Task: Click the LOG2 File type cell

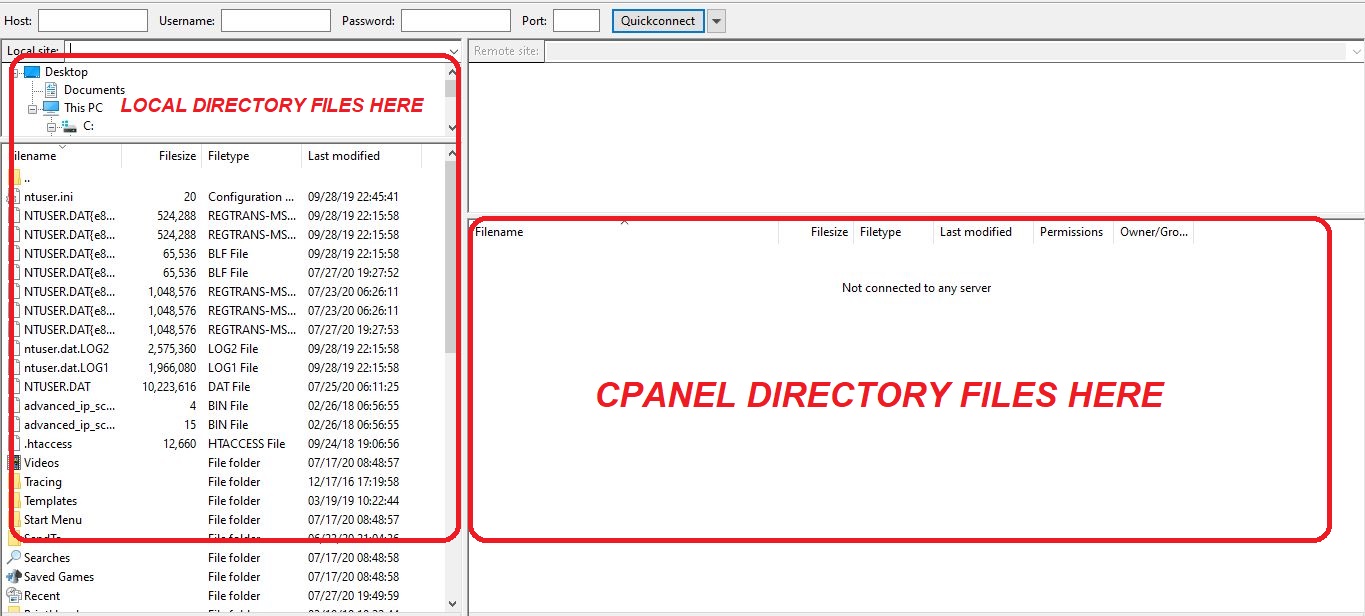Action: click(x=233, y=349)
